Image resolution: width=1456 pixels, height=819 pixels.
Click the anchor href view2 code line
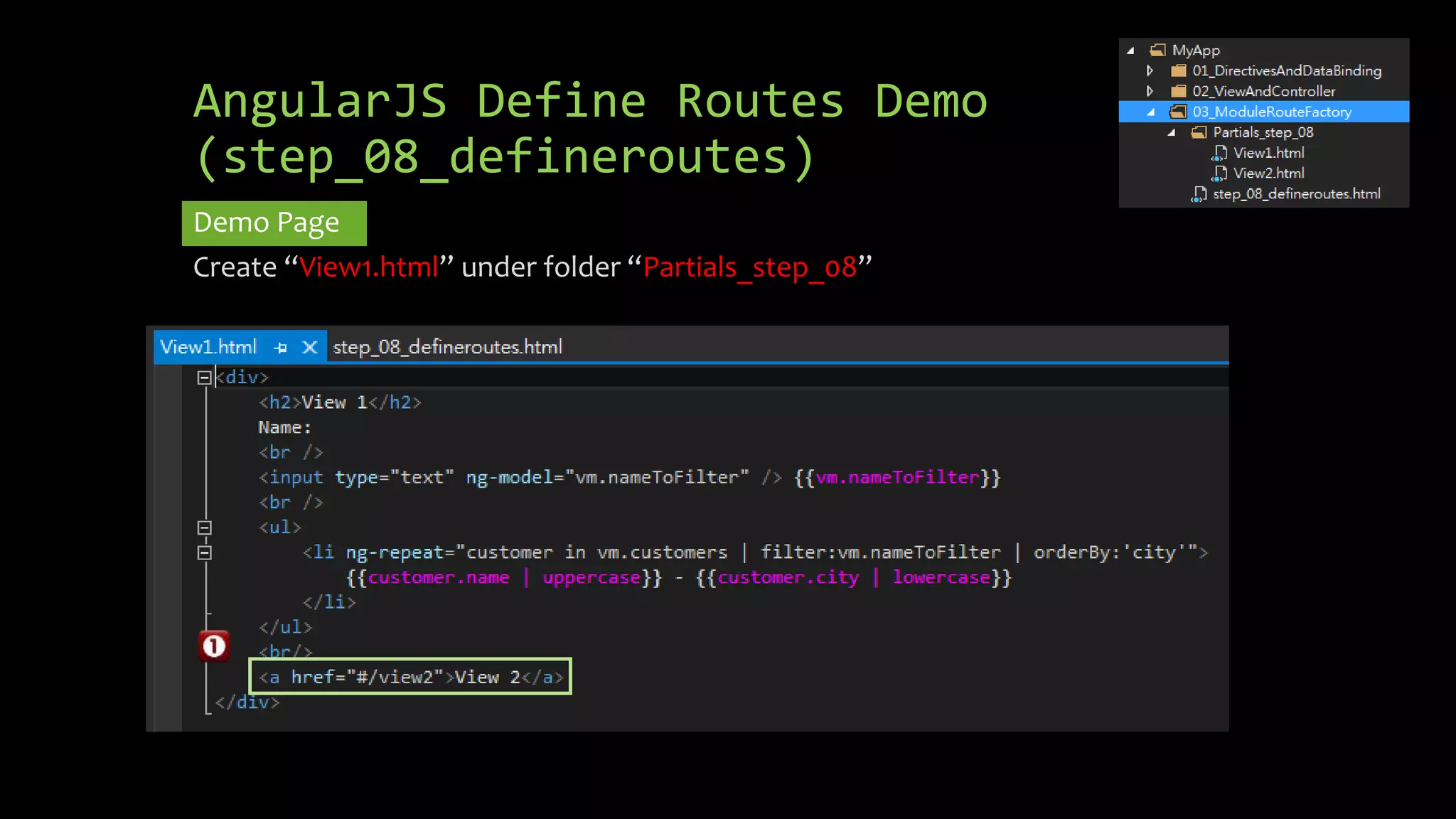pos(411,677)
